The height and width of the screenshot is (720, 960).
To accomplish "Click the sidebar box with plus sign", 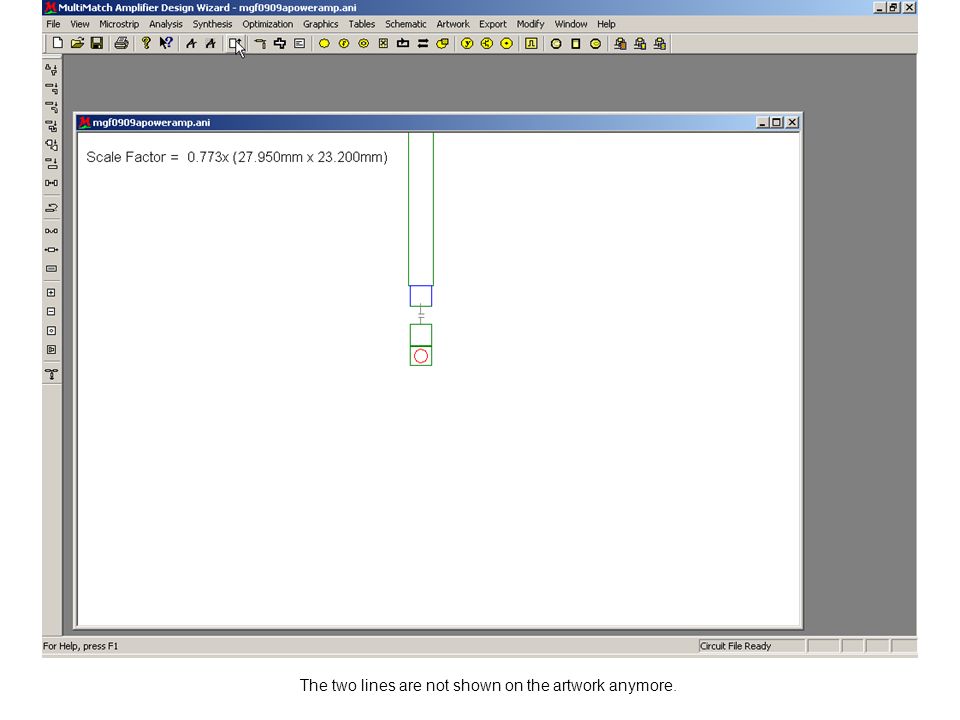I will 51,293.
